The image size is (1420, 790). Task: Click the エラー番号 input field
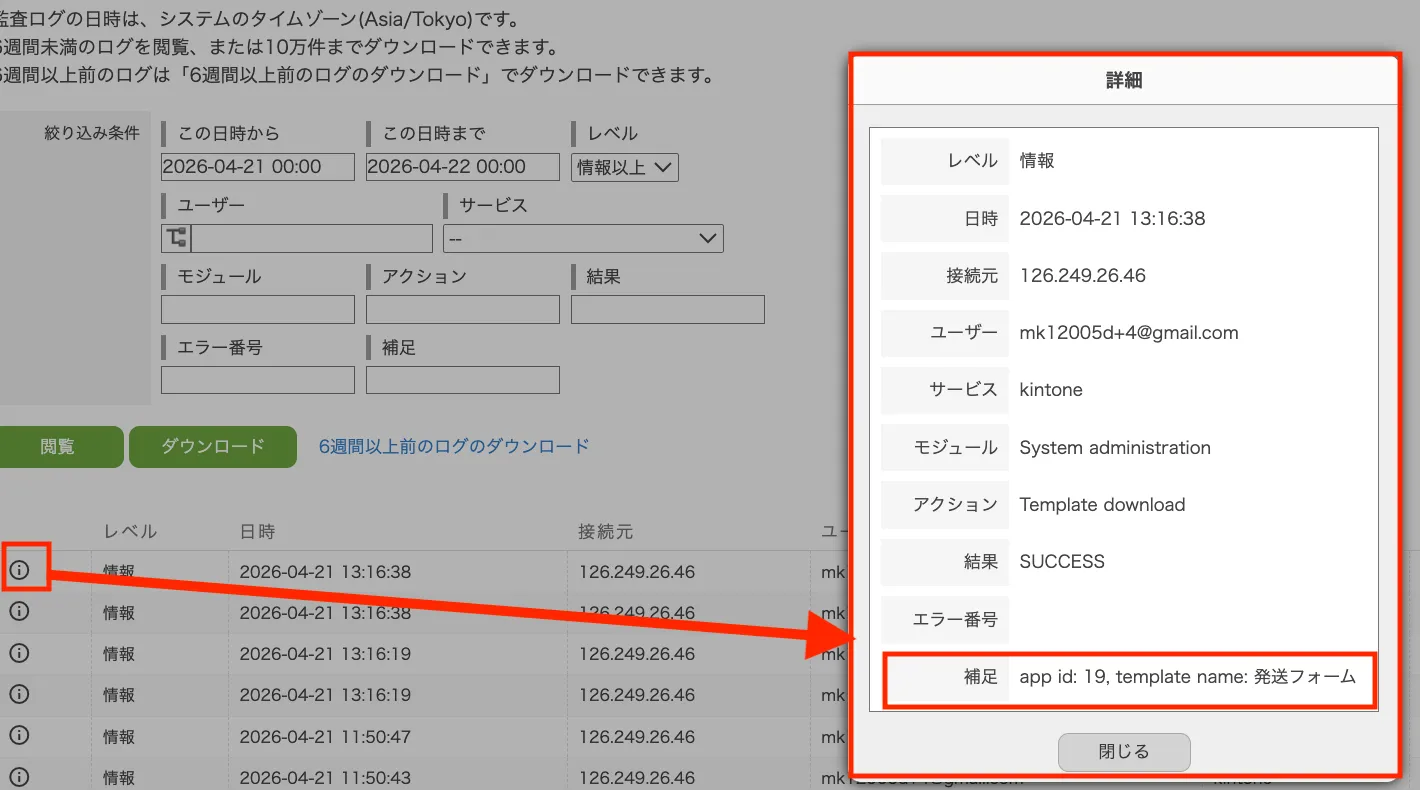[257, 380]
